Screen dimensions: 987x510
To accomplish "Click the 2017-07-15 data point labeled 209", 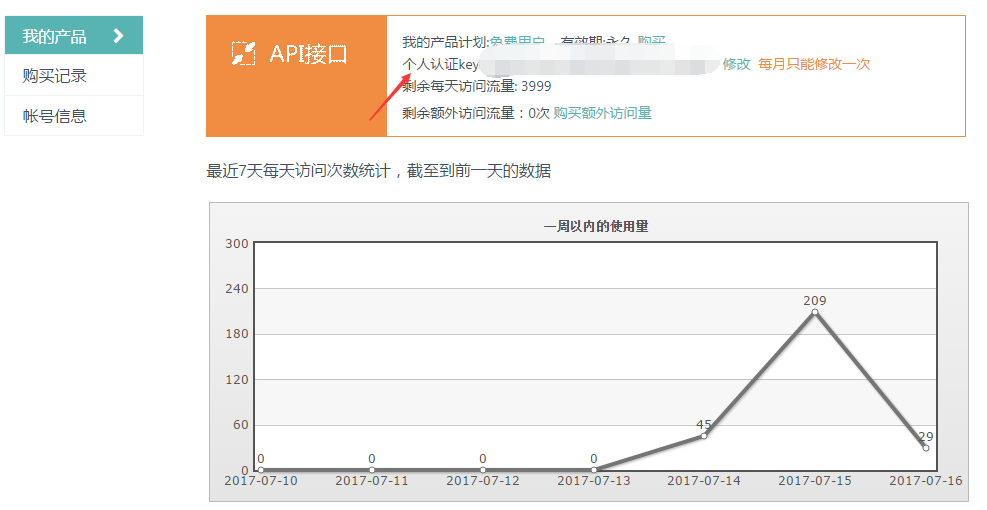I will tap(815, 312).
